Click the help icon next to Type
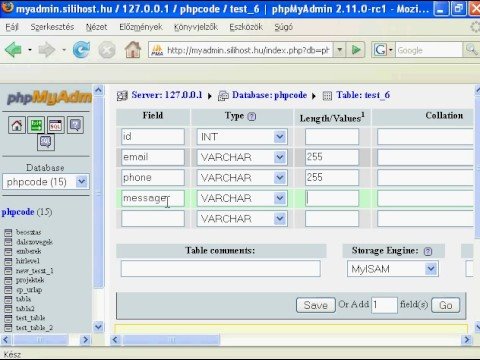Screen dimensions: 480x360 point(252,116)
